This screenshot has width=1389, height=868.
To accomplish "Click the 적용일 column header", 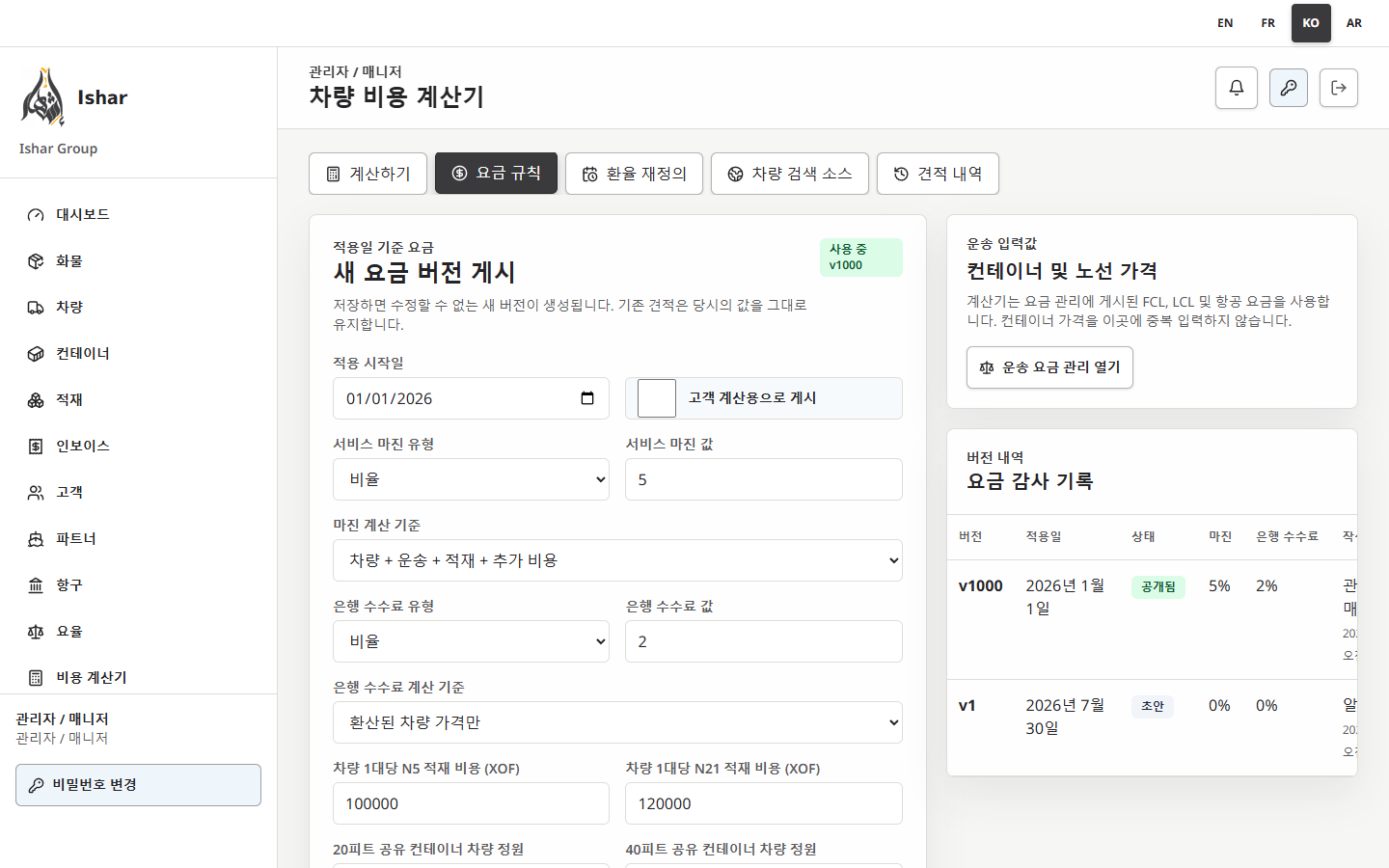I will [x=1044, y=537].
